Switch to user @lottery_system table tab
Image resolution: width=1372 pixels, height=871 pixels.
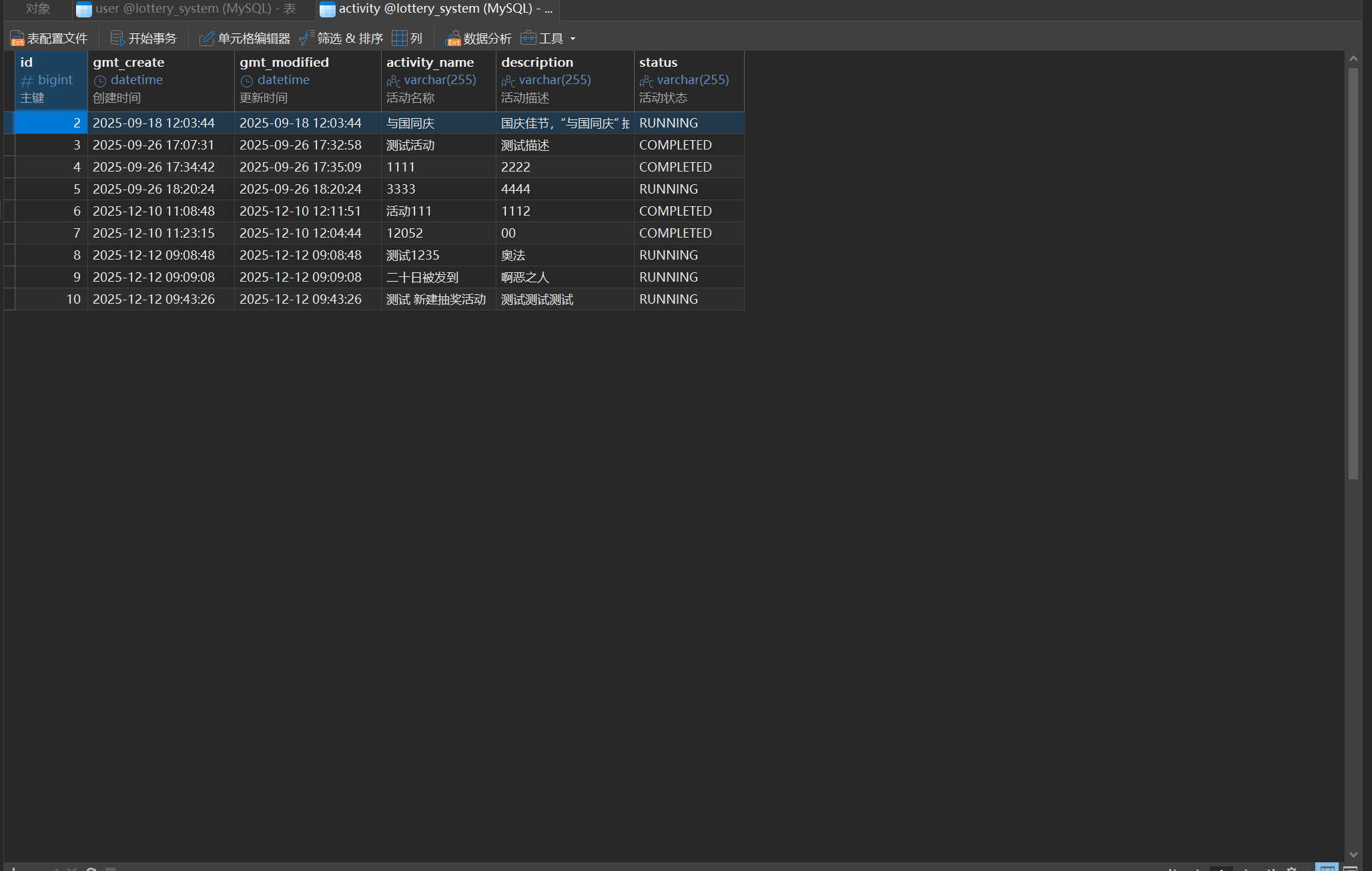point(194,9)
